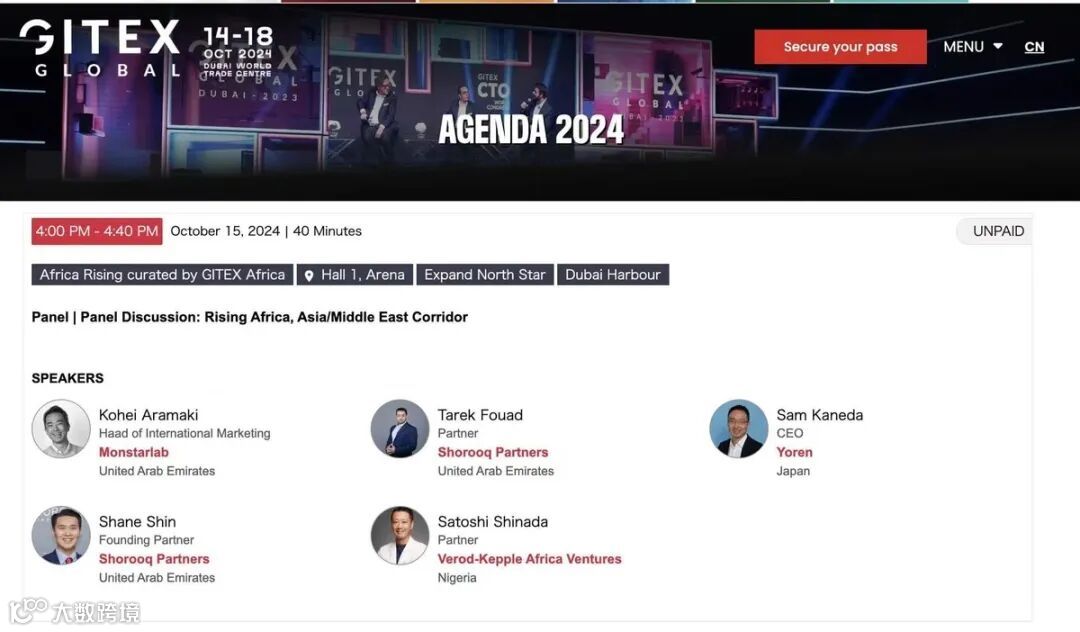
Task: Open the Monstarlab company link
Action: pos(134,452)
